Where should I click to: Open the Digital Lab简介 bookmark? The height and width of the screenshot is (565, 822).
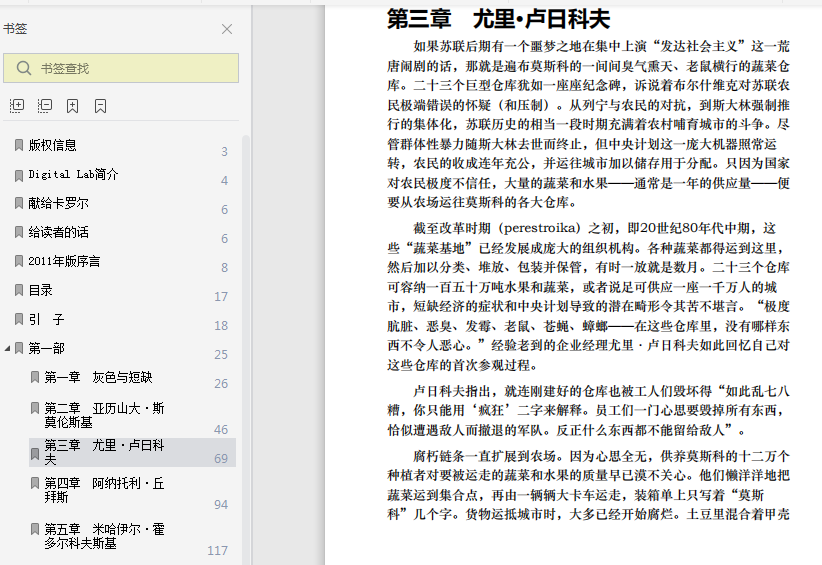[x=73, y=174]
